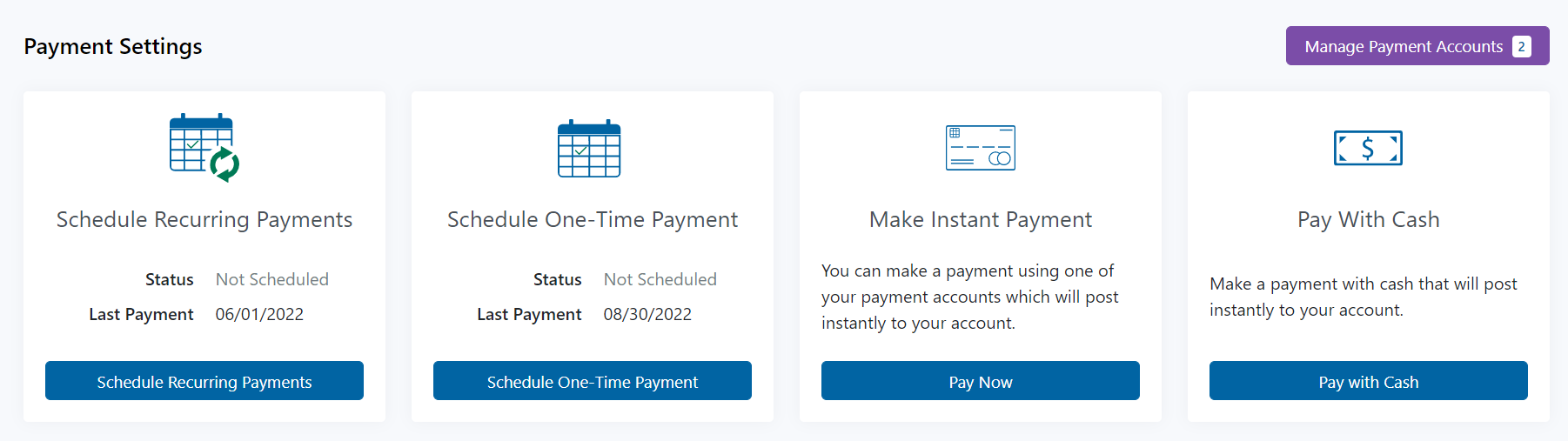The width and height of the screenshot is (1568, 441).
Task: Click the recurring payments calendar icon
Action: [204, 147]
